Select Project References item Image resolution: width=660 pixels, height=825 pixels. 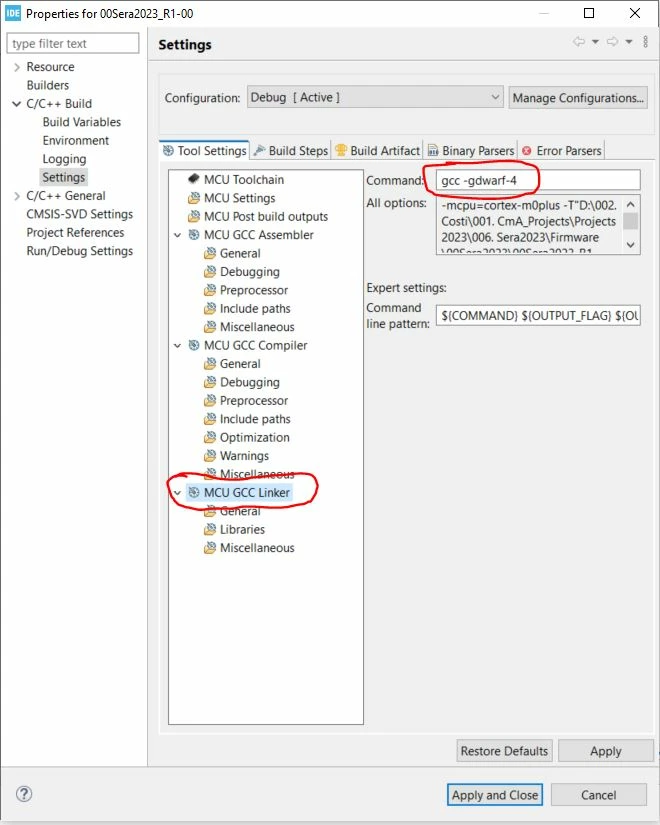(x=75, y=233)
